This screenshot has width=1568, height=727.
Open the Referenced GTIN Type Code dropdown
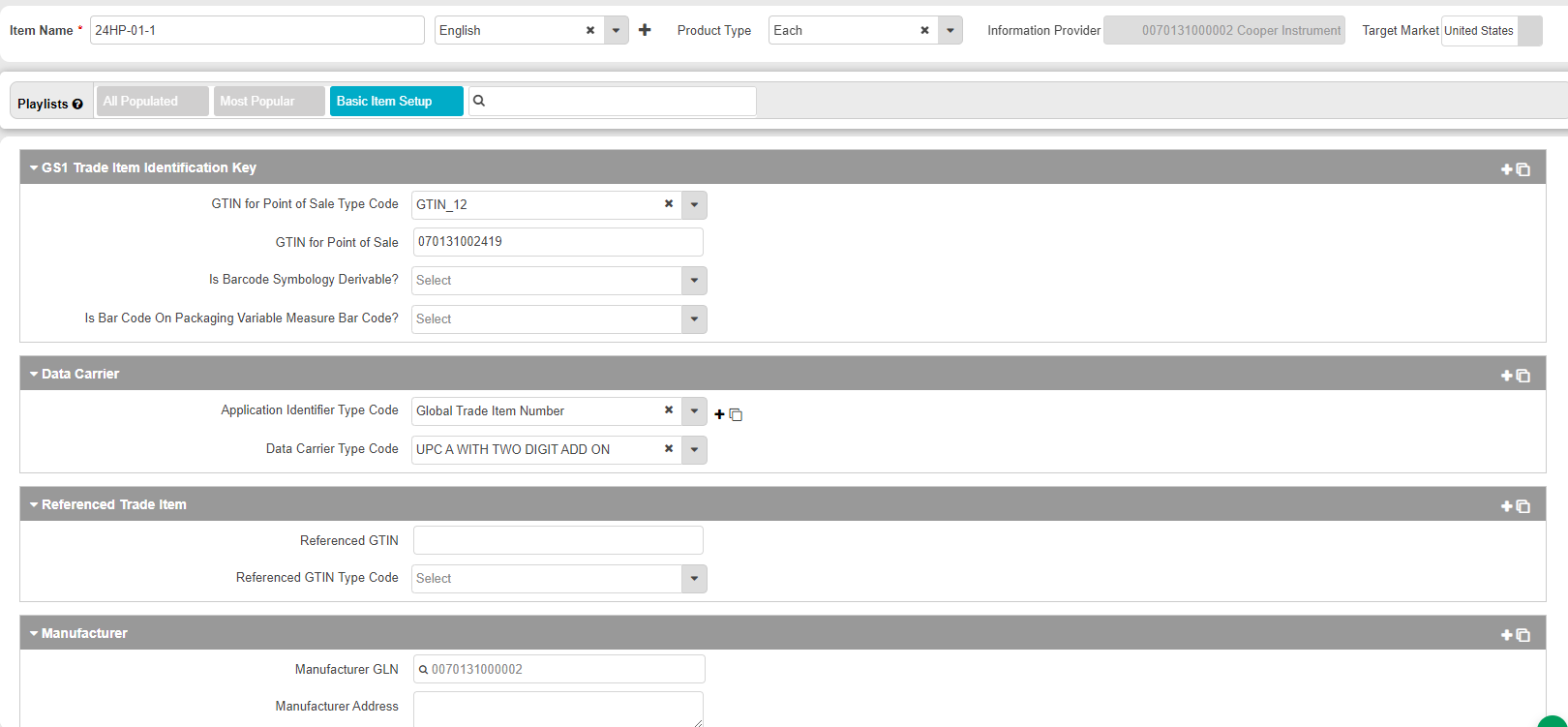tap(694, 579)
